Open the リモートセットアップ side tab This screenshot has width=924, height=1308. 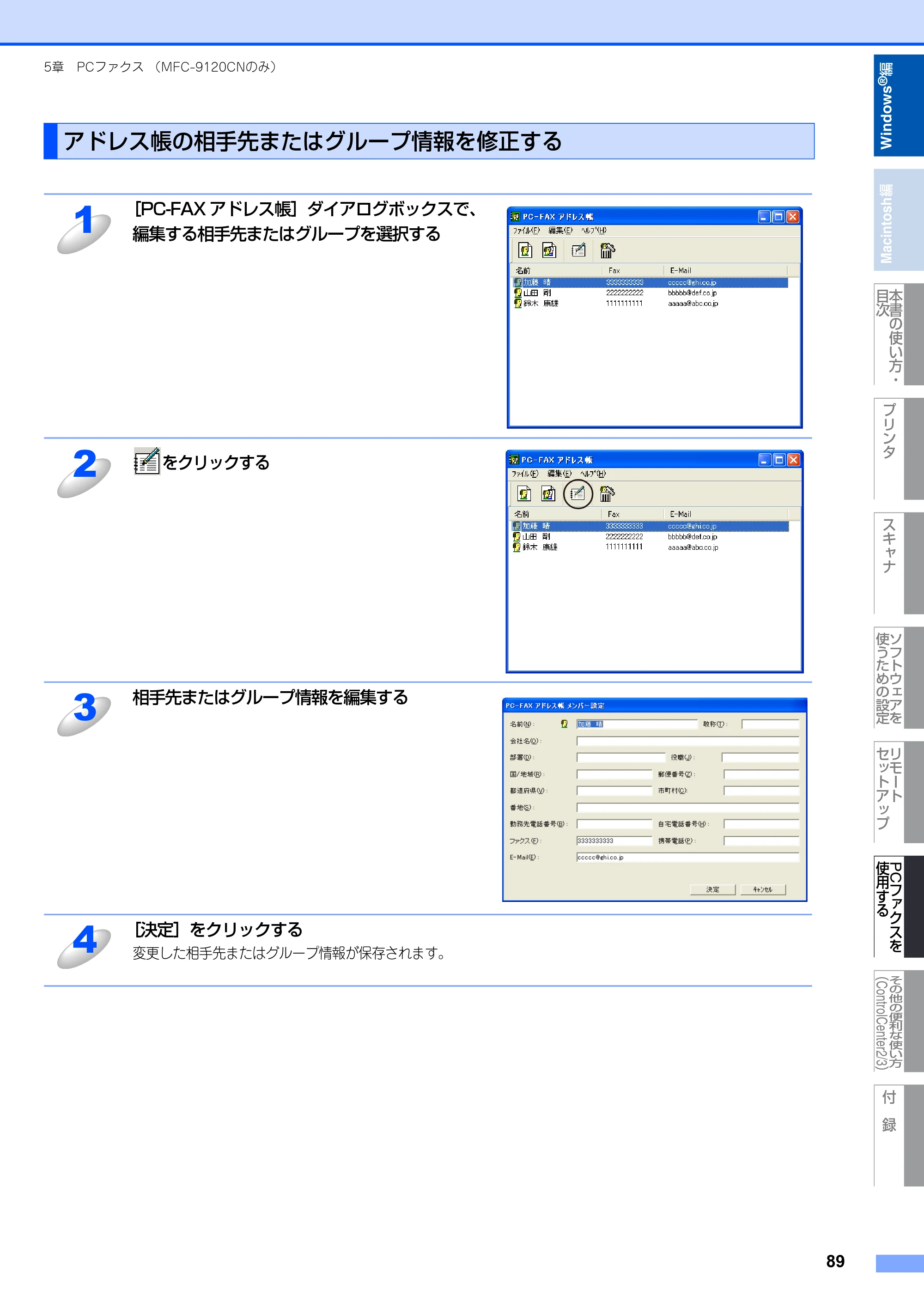(899, 792)
